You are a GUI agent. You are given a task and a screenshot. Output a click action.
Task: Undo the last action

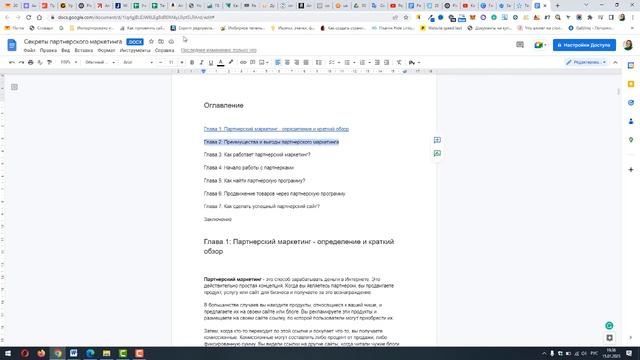pos(12,62)
